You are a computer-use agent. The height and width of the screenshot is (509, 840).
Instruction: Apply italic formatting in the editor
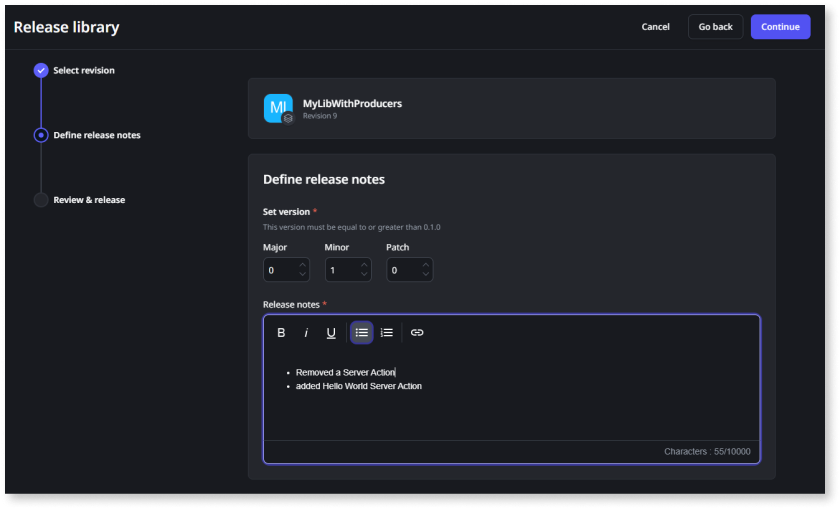pyautogui.click(x=306, y=333)
